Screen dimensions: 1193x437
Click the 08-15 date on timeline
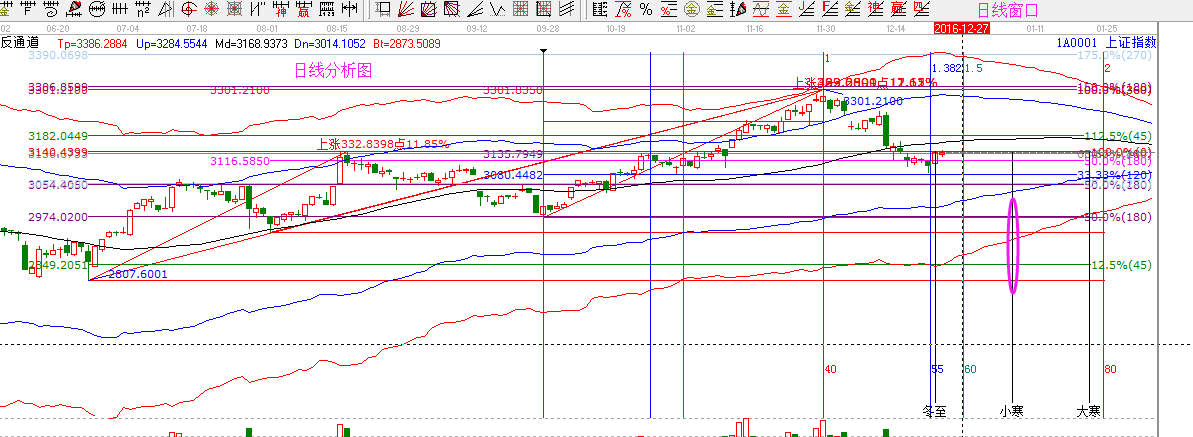[x=336, y=27]
